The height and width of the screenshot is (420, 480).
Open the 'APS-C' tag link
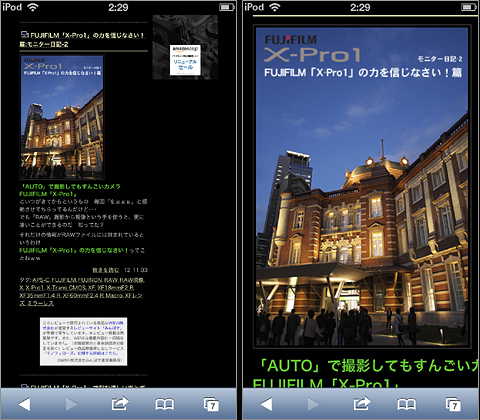[x=41, y=280]
